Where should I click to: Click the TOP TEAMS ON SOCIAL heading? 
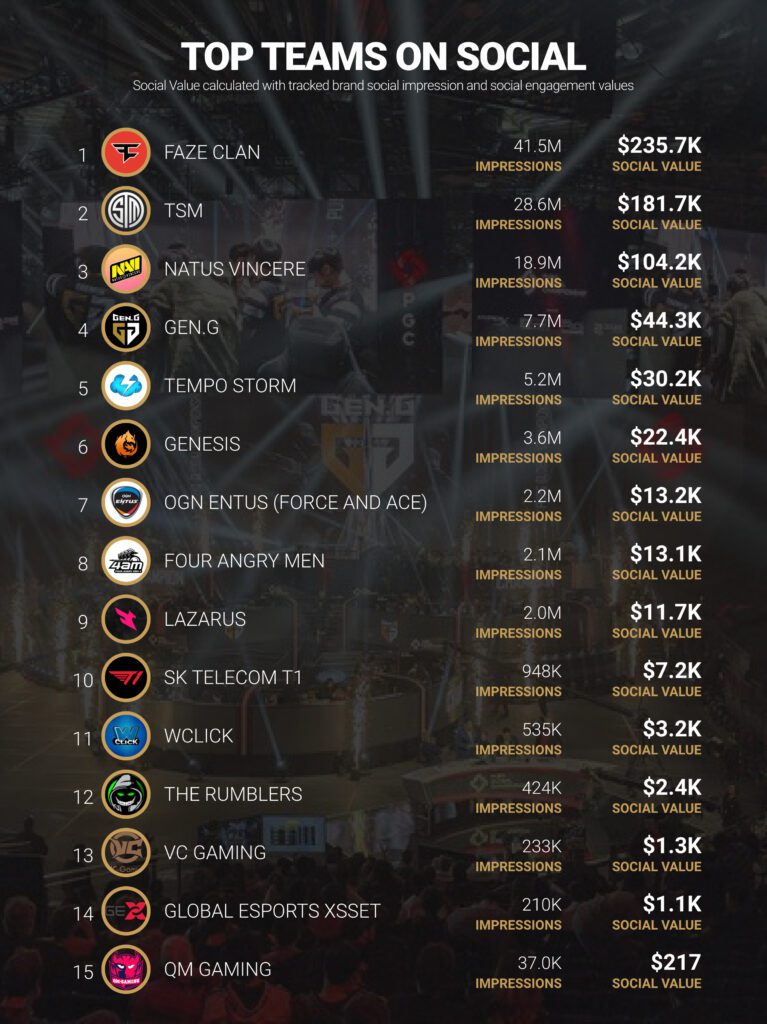[384, 56]
